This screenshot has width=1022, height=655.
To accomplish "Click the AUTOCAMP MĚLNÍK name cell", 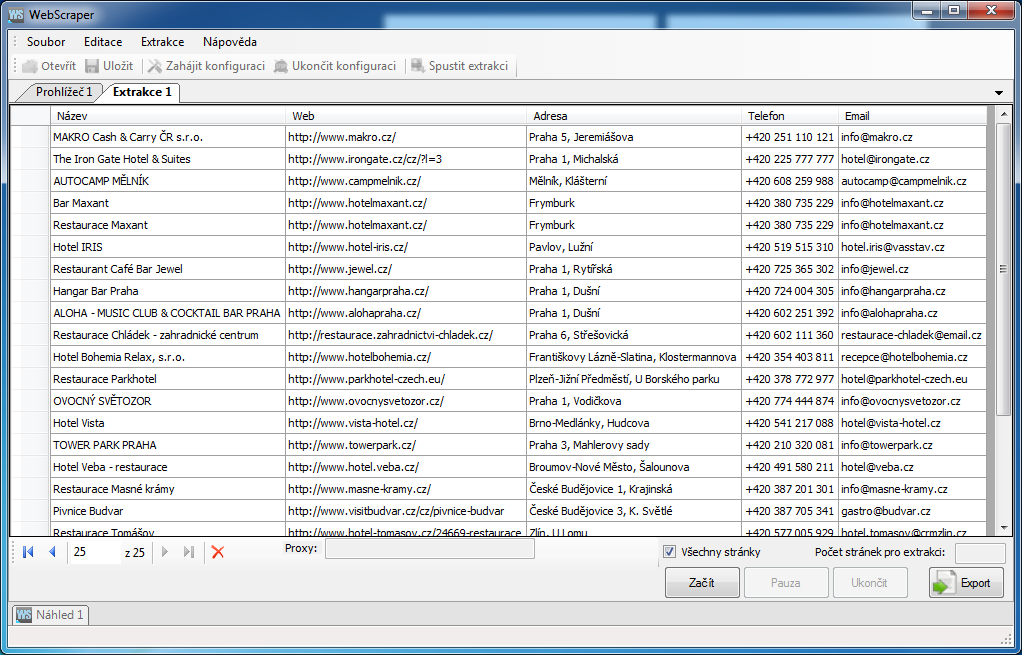I will pyautogui.click(x=168, y=181).
